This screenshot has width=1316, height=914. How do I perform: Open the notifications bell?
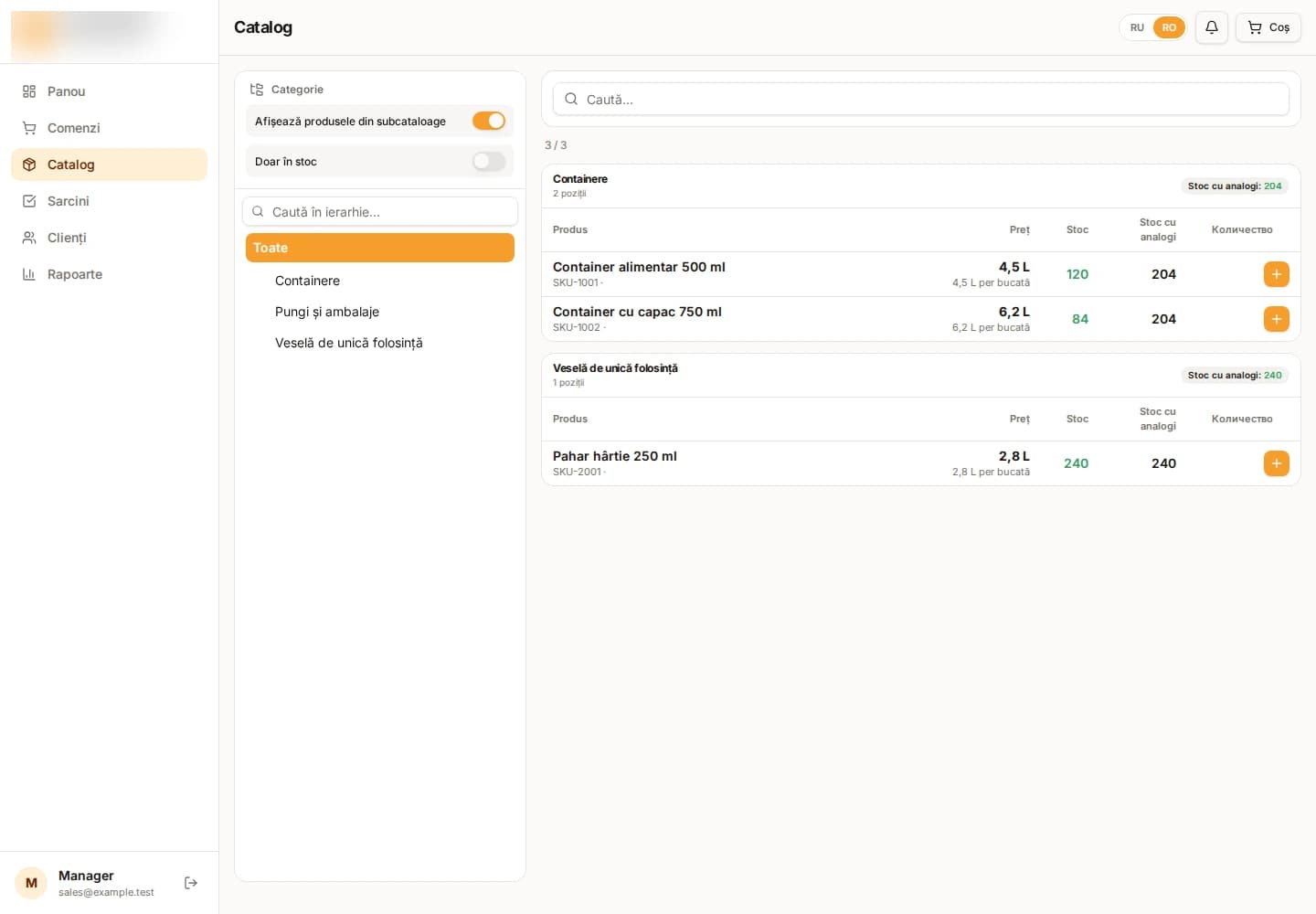[x=1212, y=27]
